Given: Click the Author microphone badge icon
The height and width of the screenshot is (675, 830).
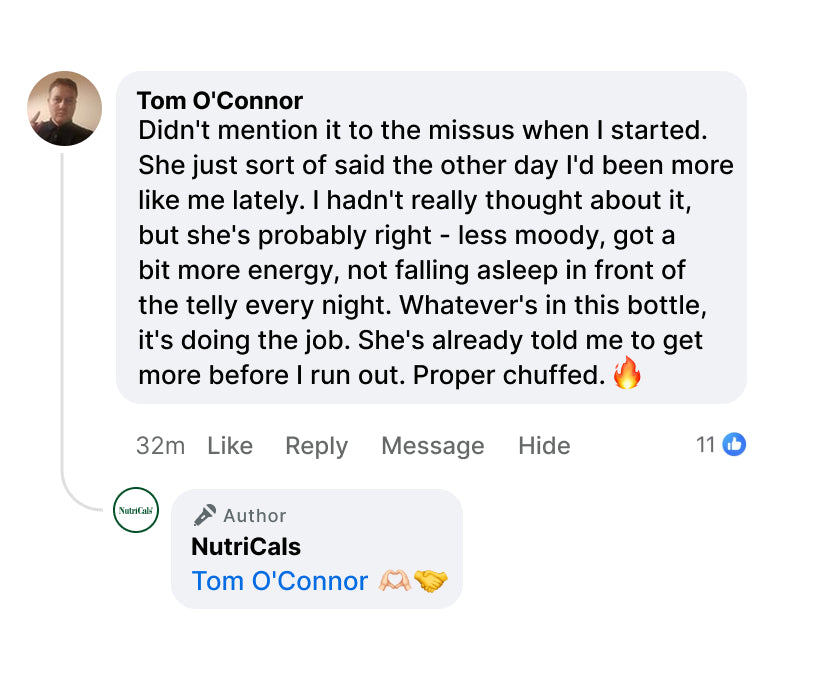Looking at the screenshot, I should pyautogui.click(x=204, y=515).
